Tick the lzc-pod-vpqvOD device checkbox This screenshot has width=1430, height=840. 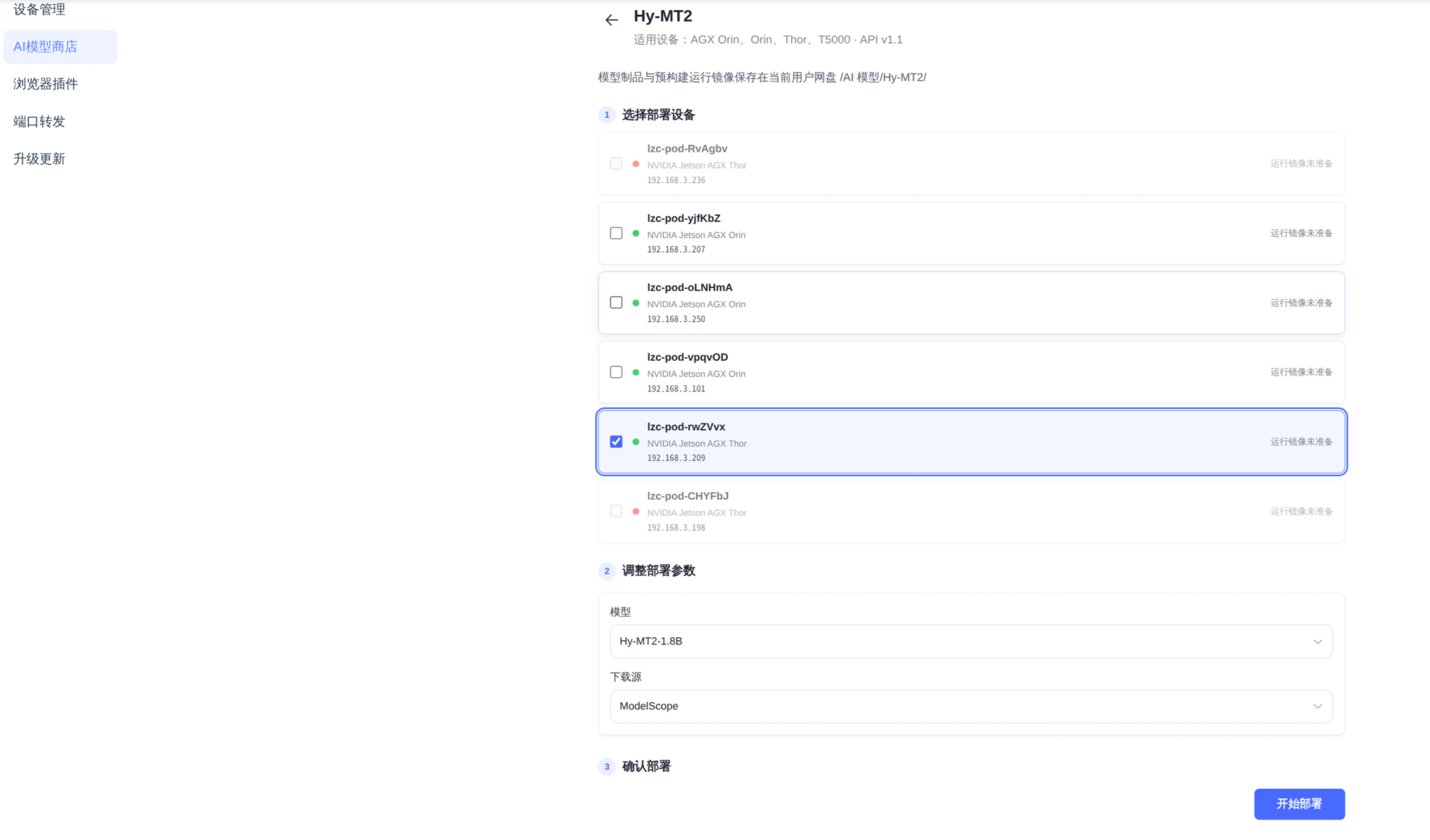(x=616, y=372)
